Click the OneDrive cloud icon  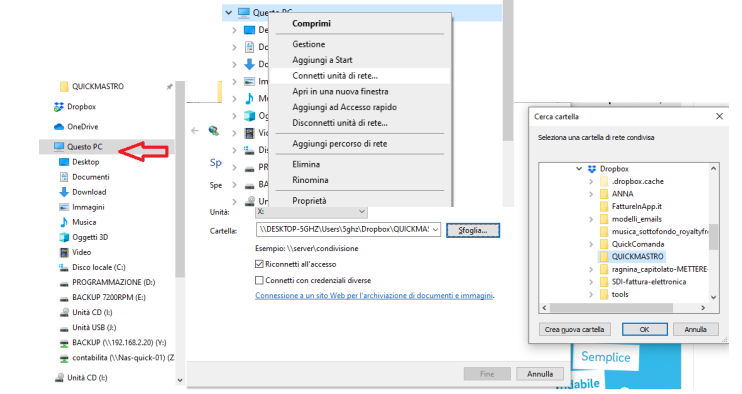click(59, 127)
